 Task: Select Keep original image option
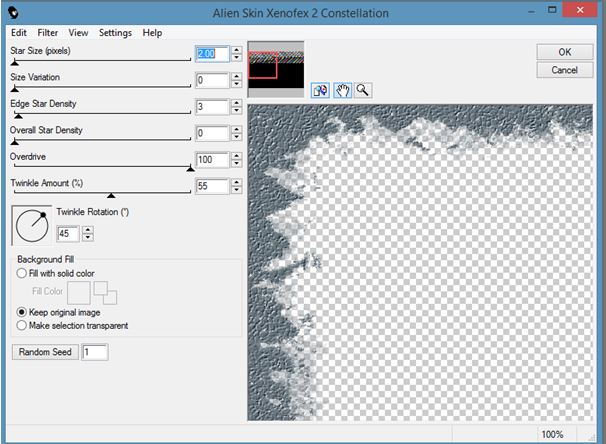pos(59,312)
